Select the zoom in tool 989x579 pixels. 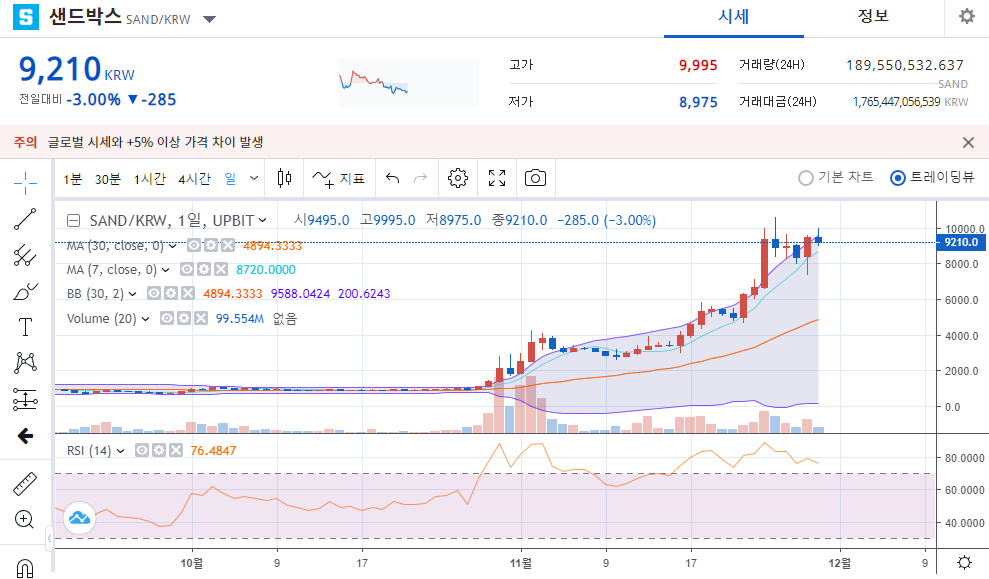tap(24, 520)
